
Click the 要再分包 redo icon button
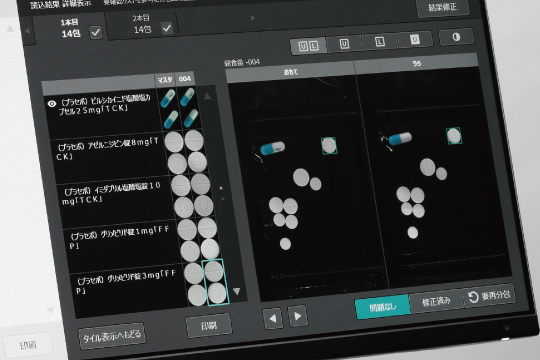point(489,296)
